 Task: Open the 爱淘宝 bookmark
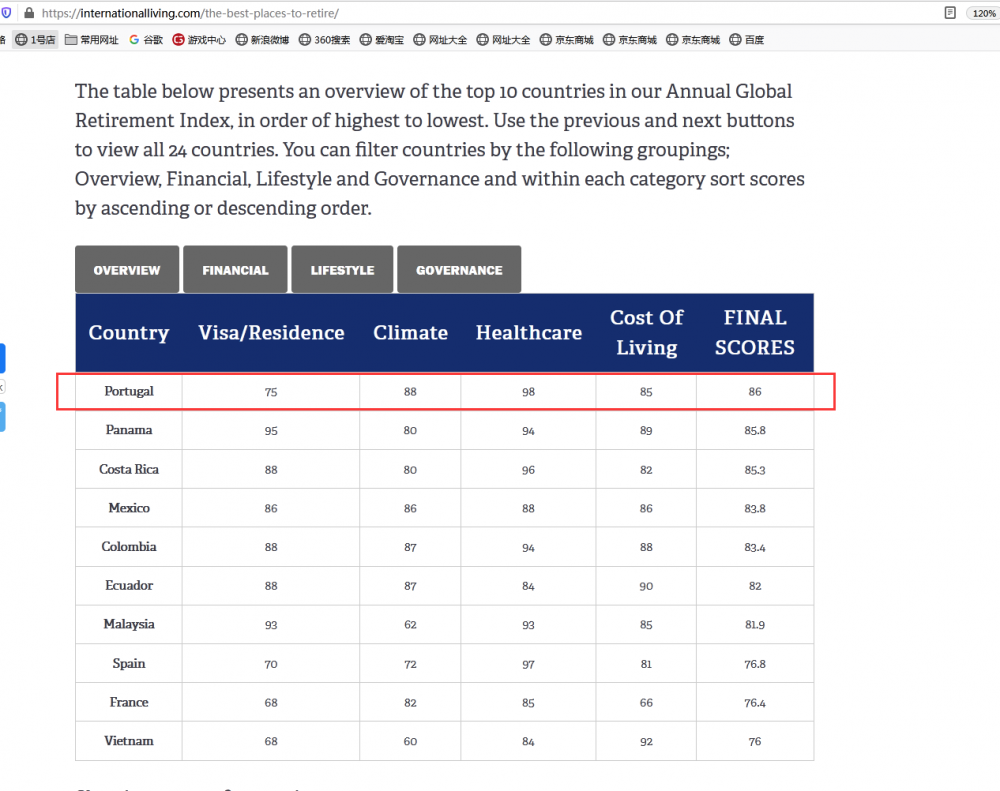pos(382,40)
